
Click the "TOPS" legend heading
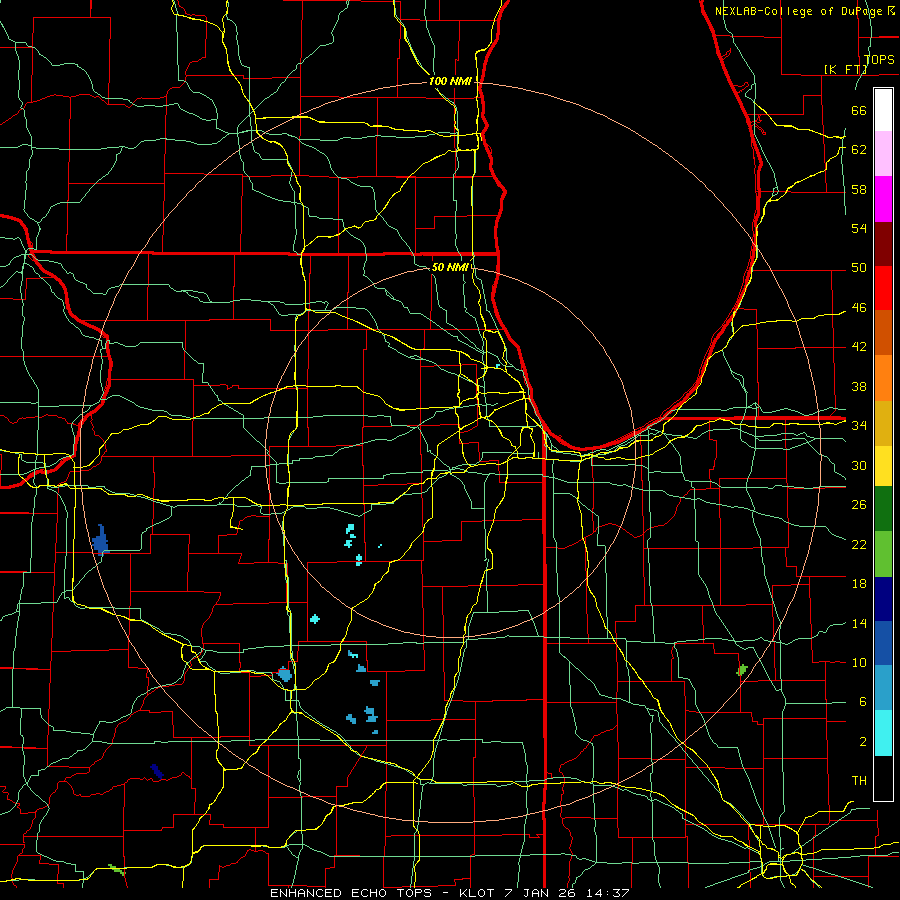pos(879,60)
